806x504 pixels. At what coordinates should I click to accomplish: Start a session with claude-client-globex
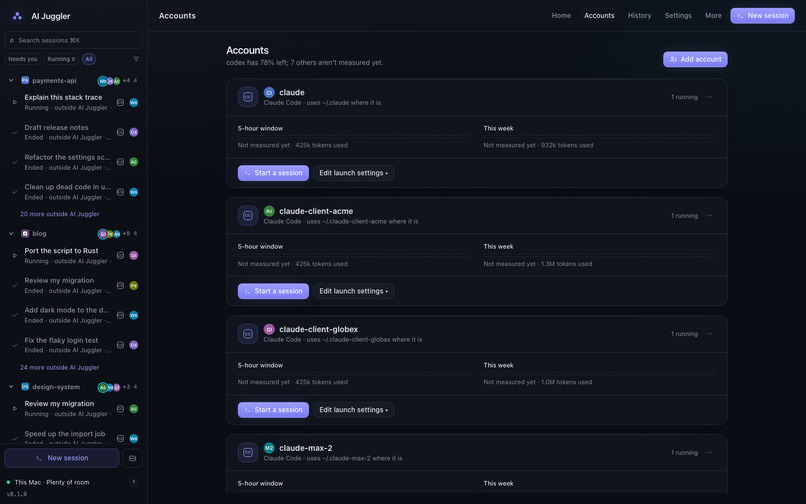(273, 410)
